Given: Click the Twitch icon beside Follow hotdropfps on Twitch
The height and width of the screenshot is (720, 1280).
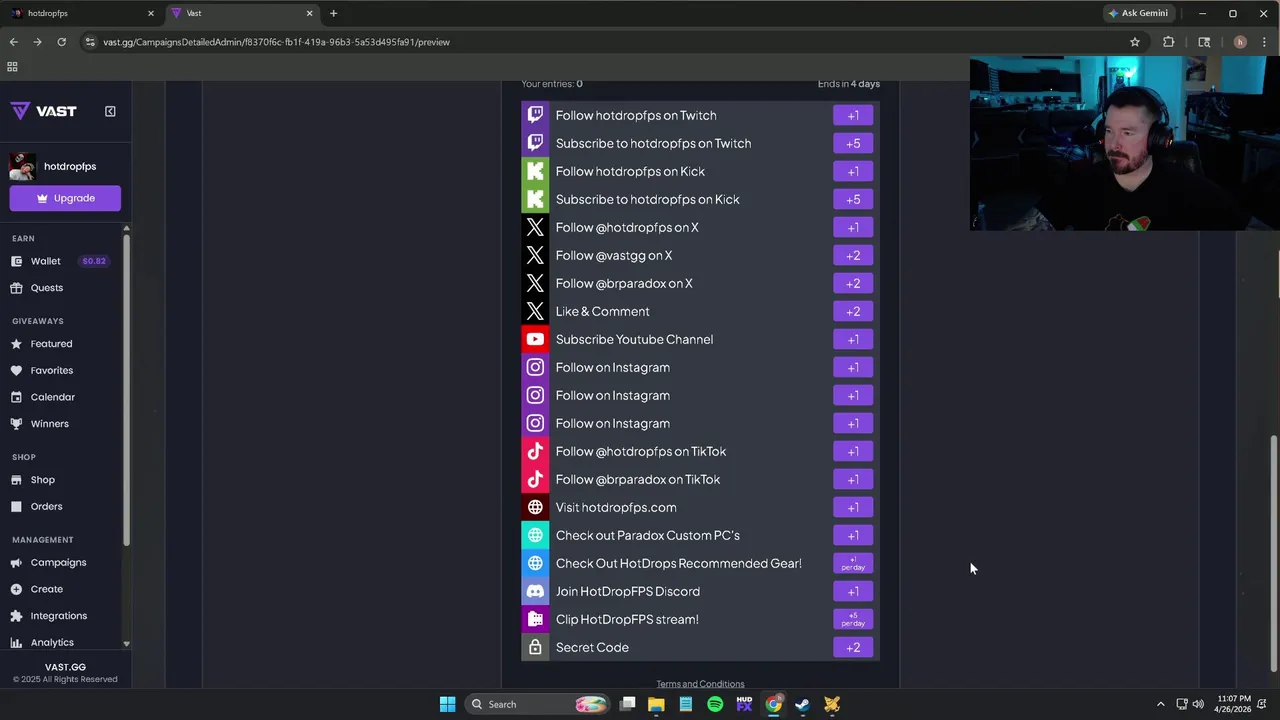Looking at the screenshot, I should tap(535, 115).
